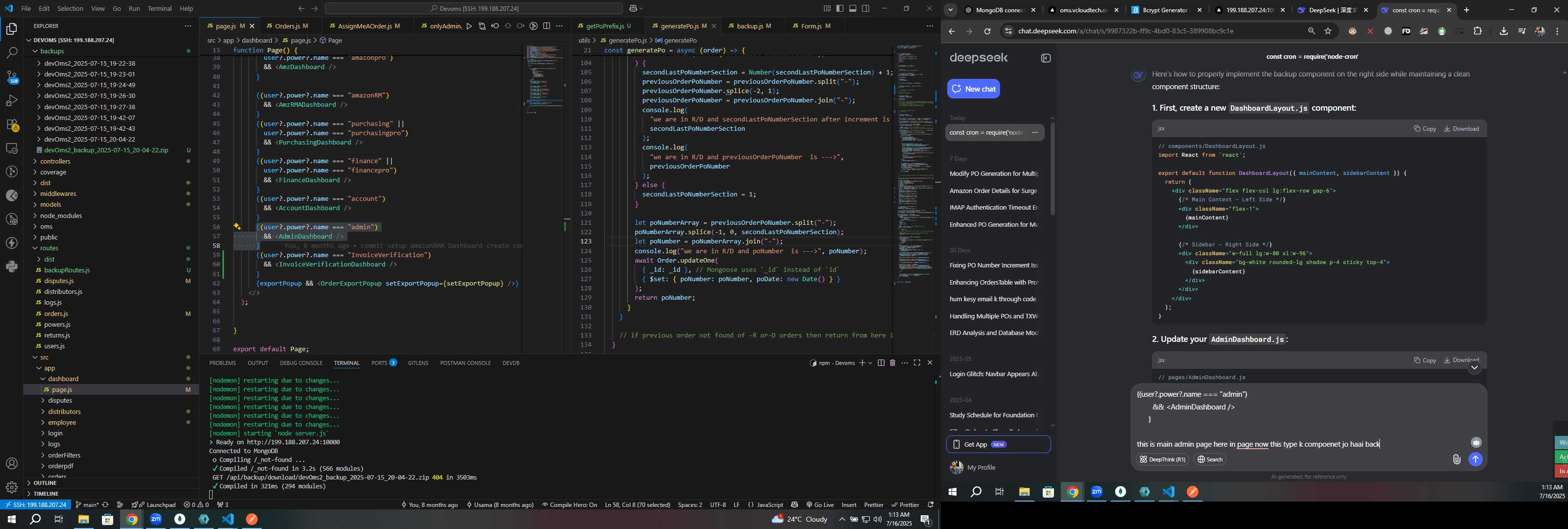Viewport: 1568px width, 529px height.
Task: Toggle Search mode in DeepSeek input
Action: (x=1210, y=459)
